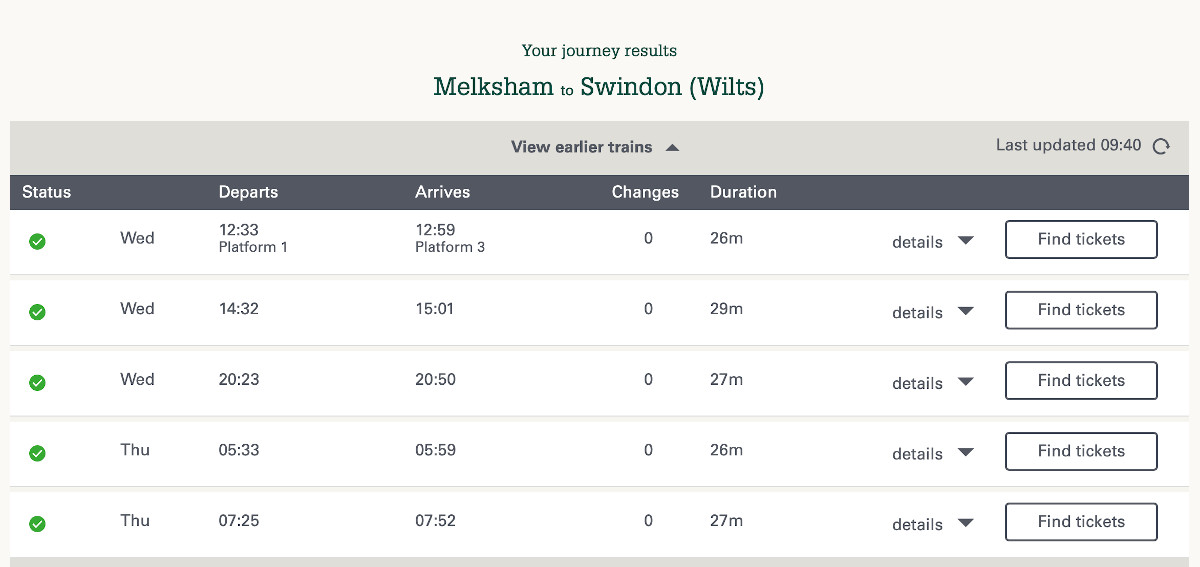This screenshot has width=1200, height=567.
Task: Click the Departs column header
Action: [248, 192]
